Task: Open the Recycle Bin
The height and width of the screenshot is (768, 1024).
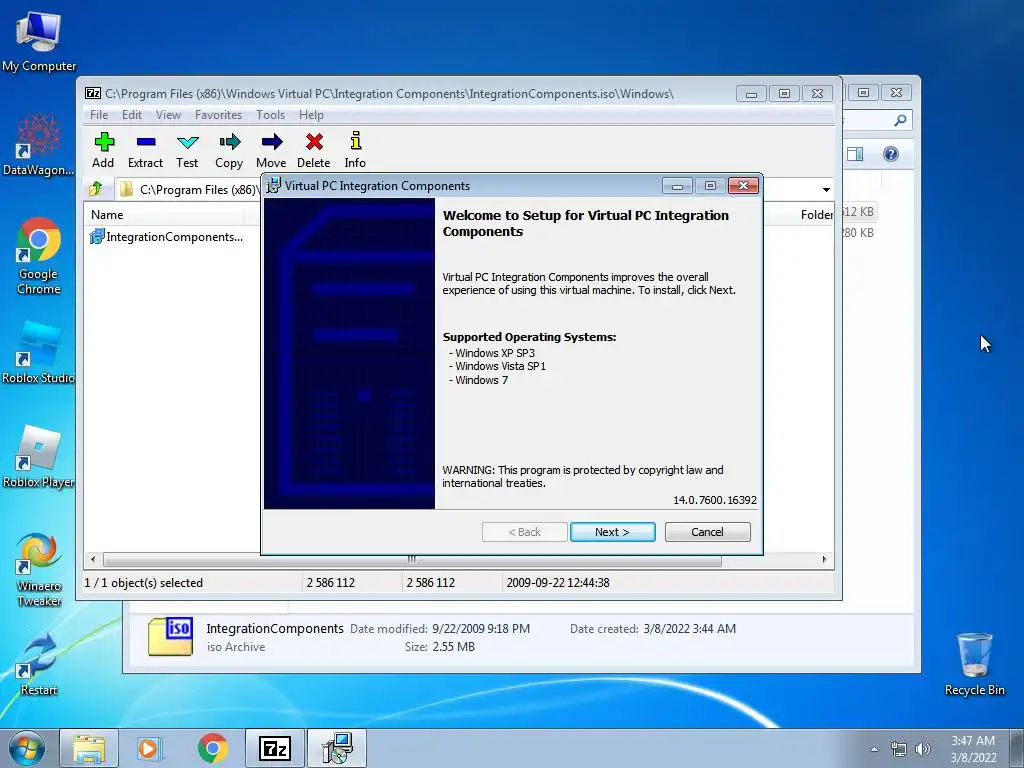Action: (974, 664)
